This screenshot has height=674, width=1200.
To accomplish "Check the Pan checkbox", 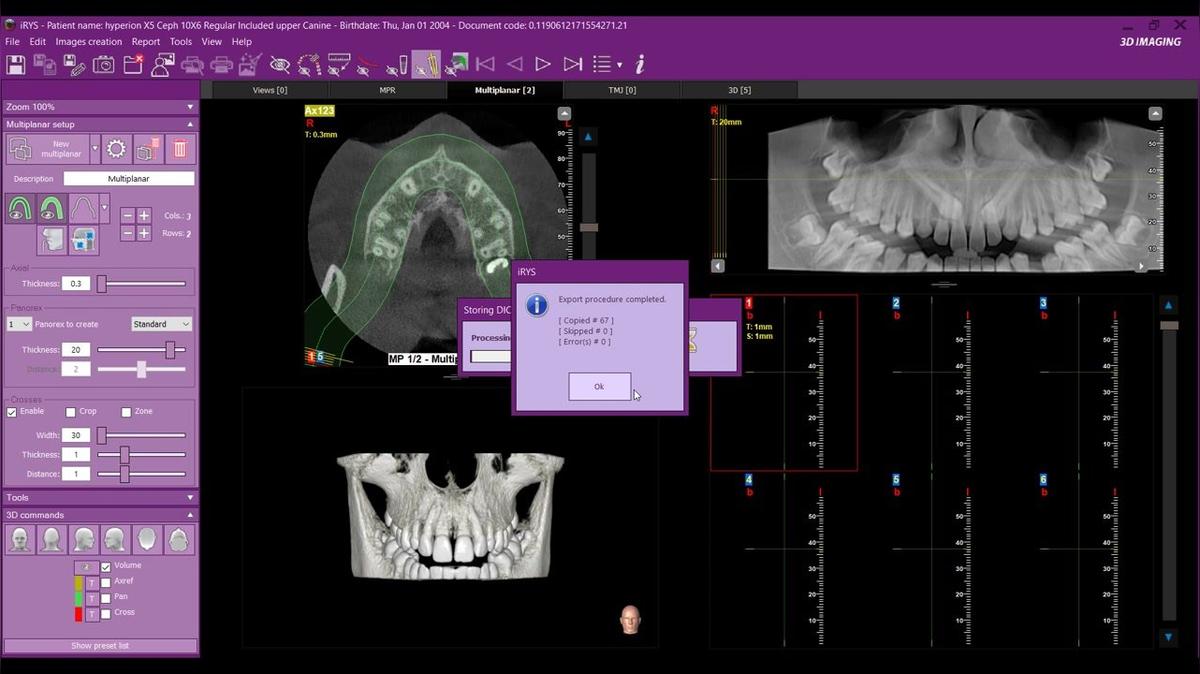I will pyautogui.click(x=105, y=598).
